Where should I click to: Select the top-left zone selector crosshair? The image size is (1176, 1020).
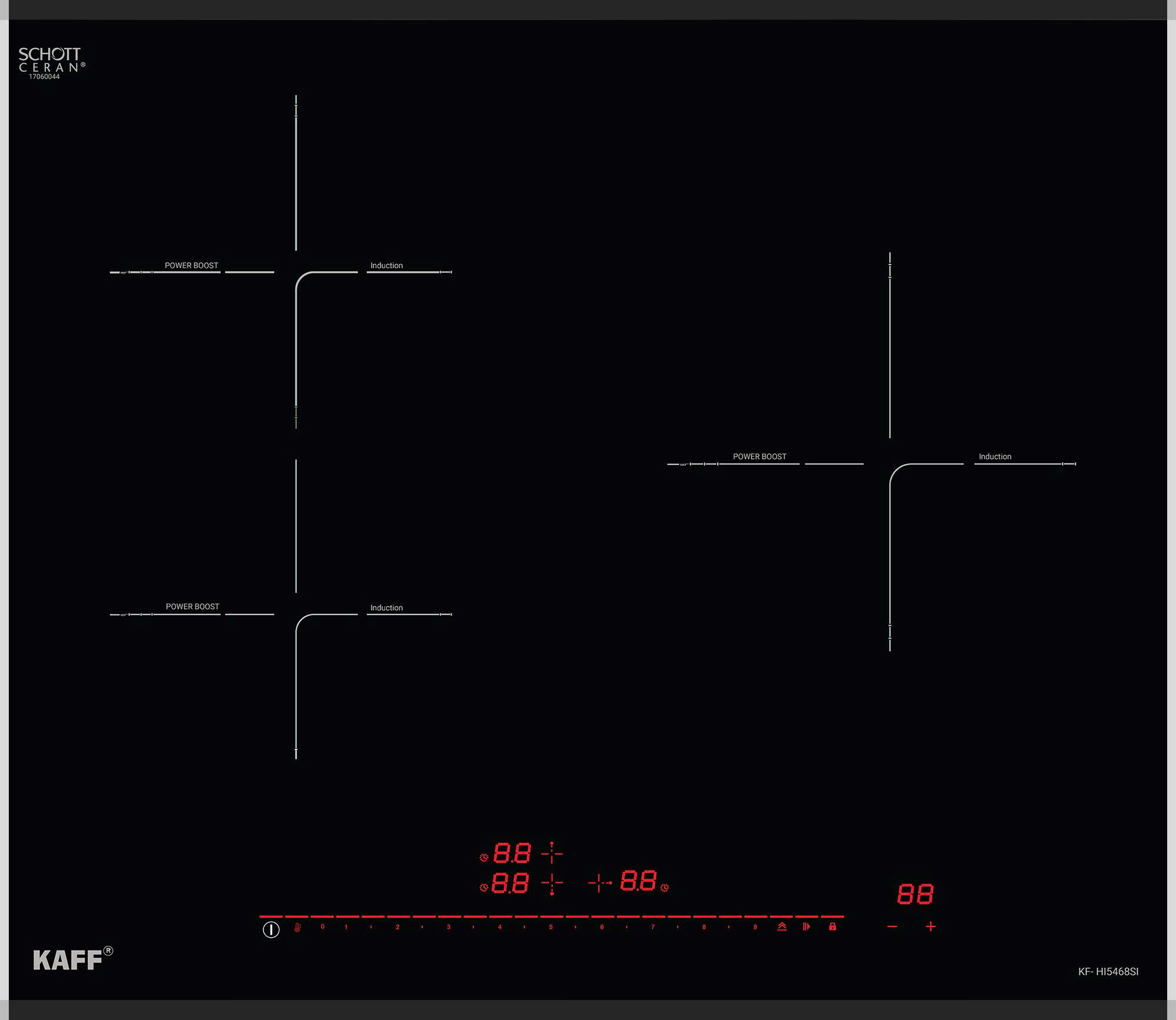552,853
